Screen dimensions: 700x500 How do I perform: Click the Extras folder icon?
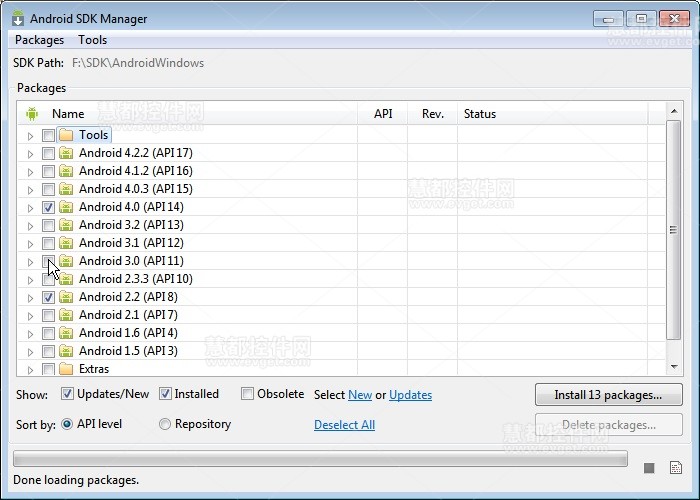66,369
